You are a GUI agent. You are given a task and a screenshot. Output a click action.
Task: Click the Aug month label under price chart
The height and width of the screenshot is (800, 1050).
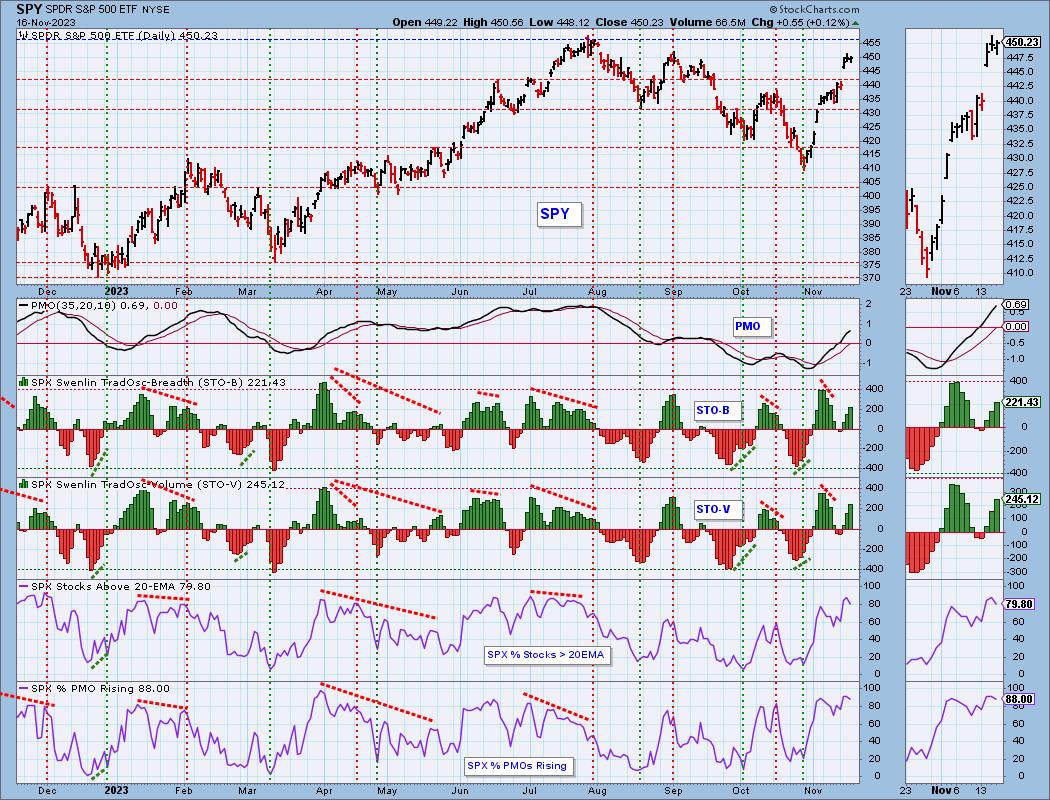[597, 291]
